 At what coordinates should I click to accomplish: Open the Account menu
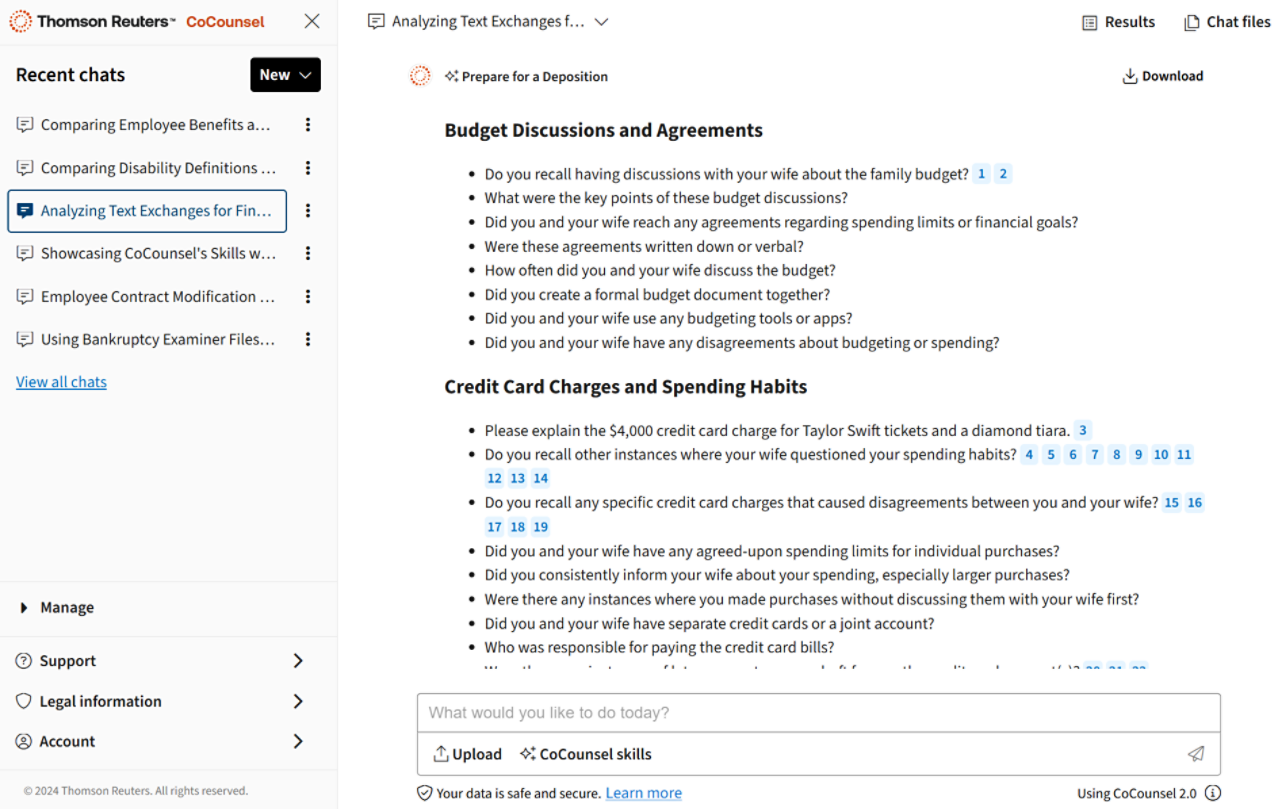click(x=160, y=741)
